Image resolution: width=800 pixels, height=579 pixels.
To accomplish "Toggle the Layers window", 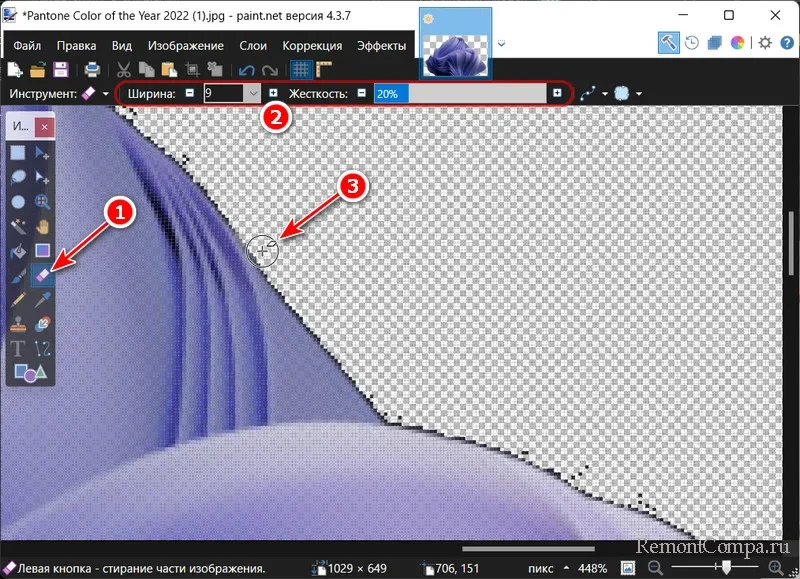I will [714, 43].
